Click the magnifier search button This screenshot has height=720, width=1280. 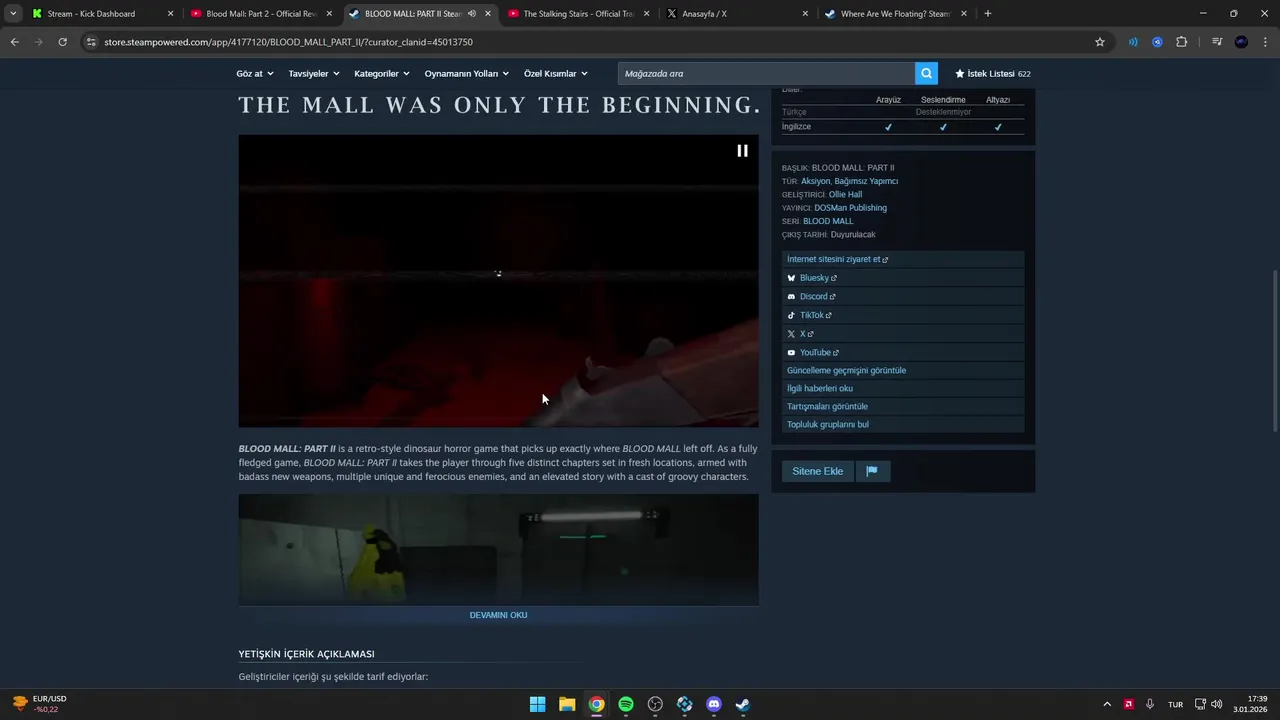pos(926,73)
